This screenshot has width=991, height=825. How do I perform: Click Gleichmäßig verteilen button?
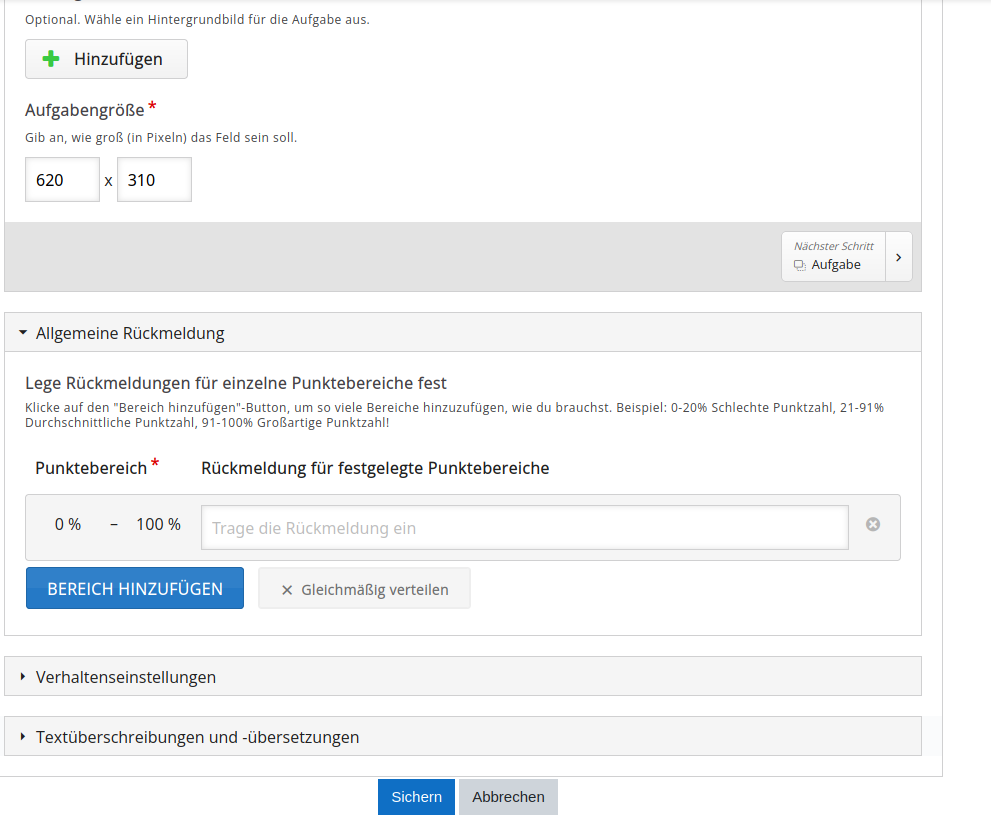364,589
